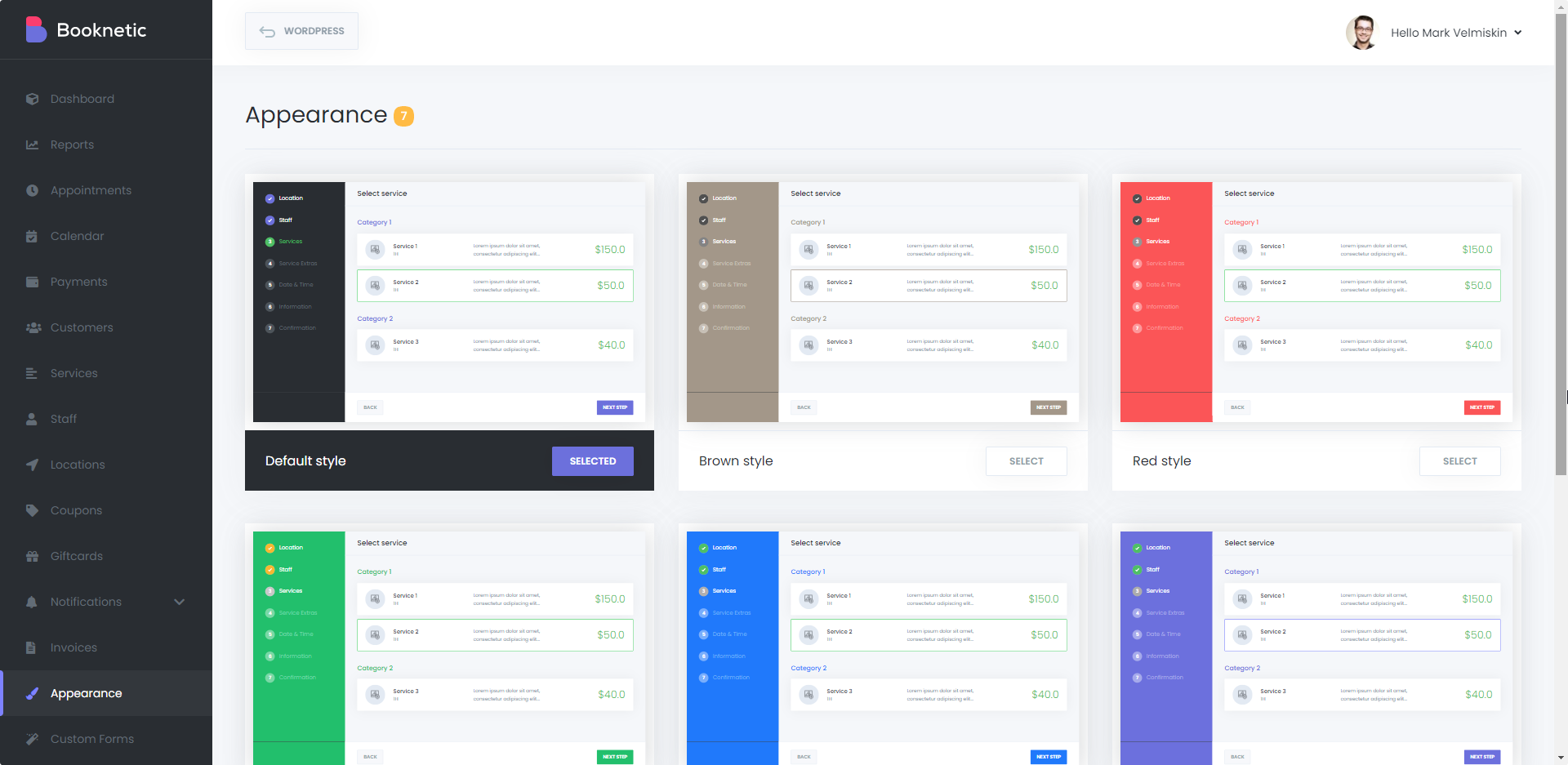Click the Services list icon
The image size is (1568, 765).
[x=32, y=373]
